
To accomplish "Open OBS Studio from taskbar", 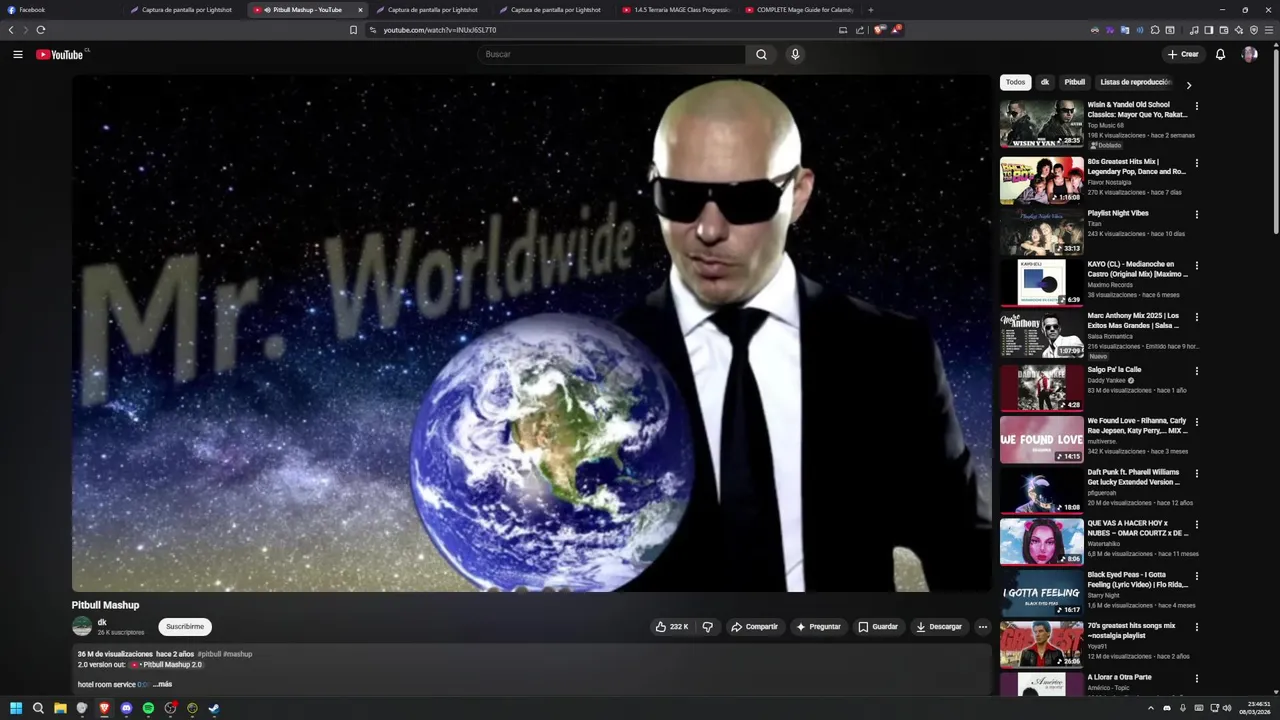I will 170,708.
